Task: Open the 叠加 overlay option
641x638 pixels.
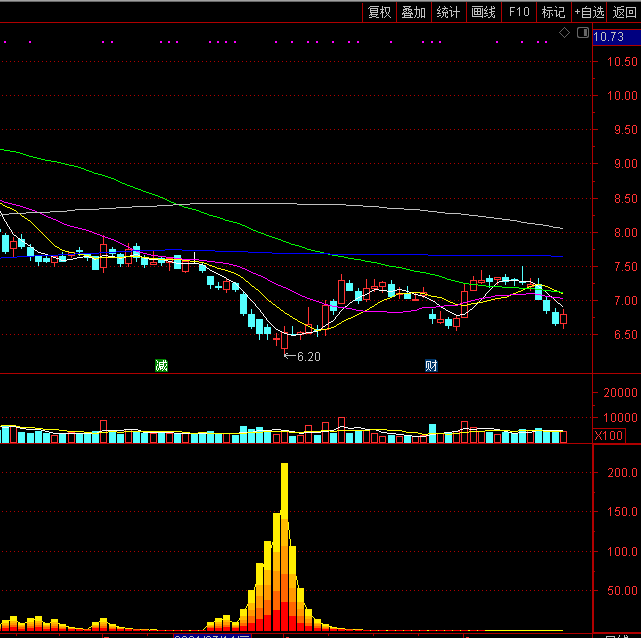Action: [x=414, y=12]
